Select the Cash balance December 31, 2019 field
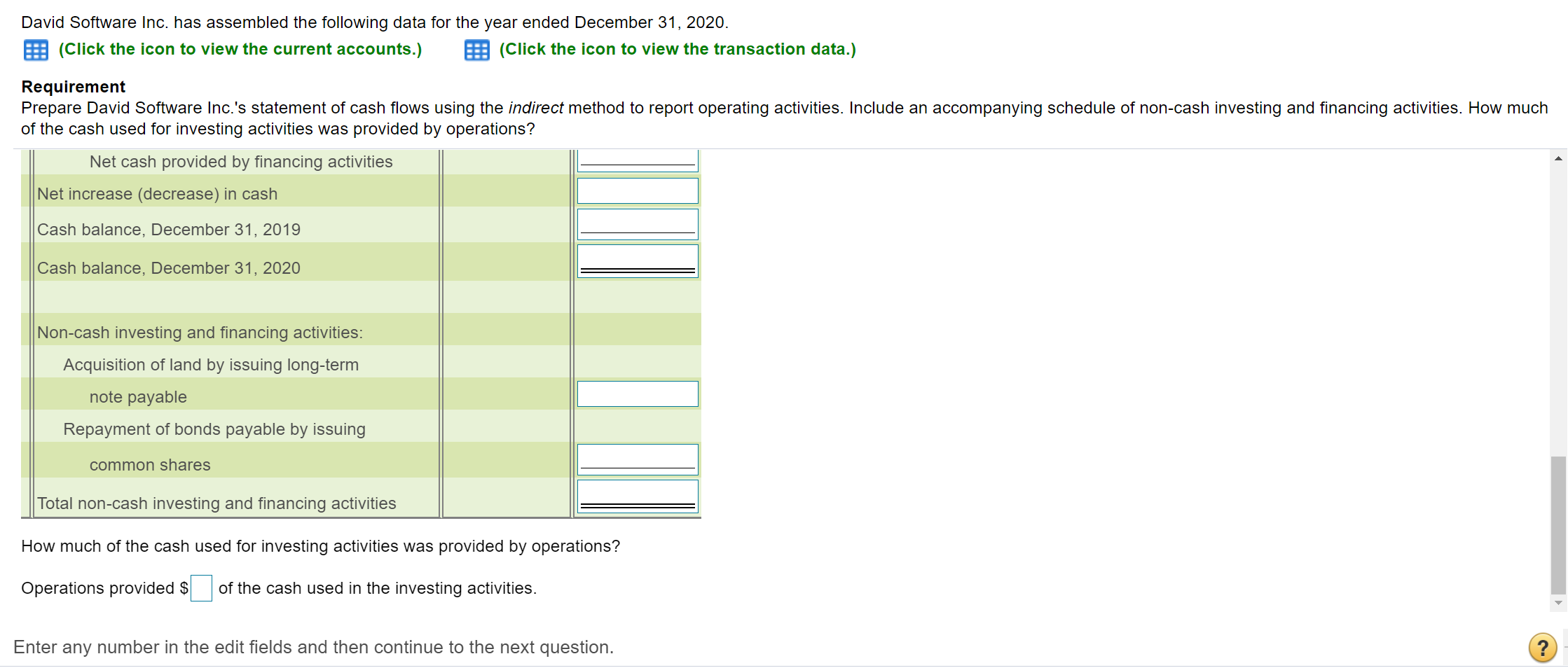 click(637, 223)
